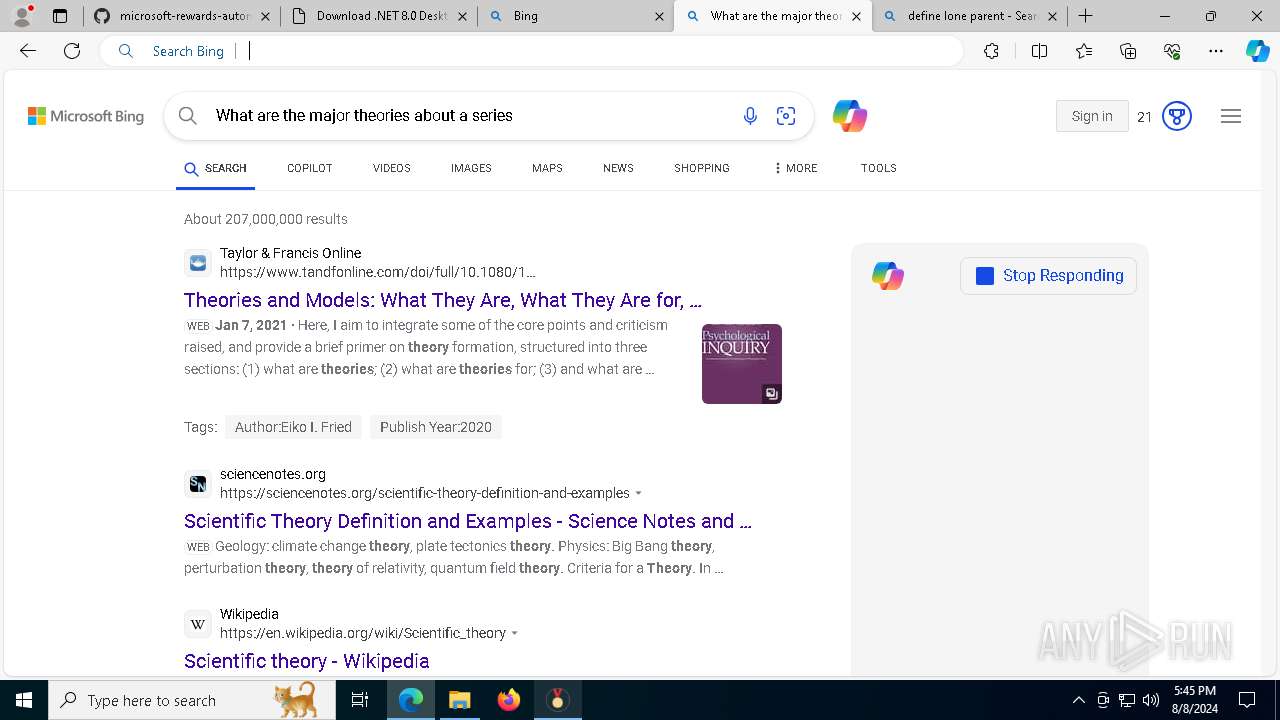Open Favorites star icon
The image size is (1280, 720).
point(1084,51)
